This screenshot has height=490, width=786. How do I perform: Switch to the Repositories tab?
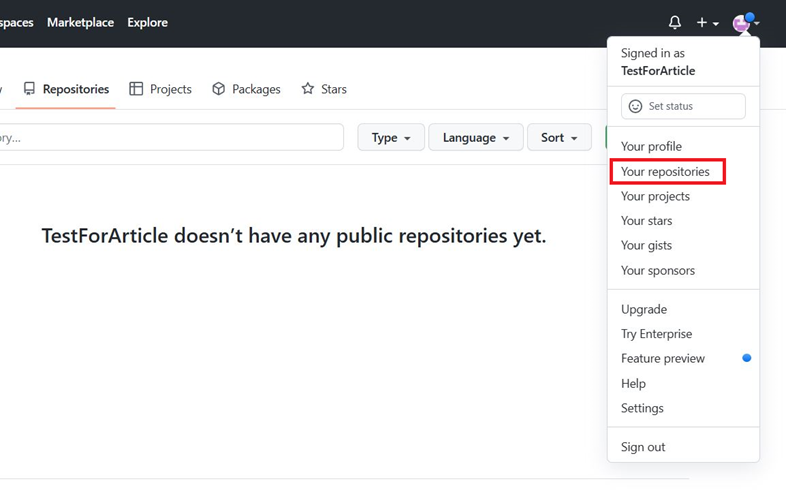coord(66,89)
